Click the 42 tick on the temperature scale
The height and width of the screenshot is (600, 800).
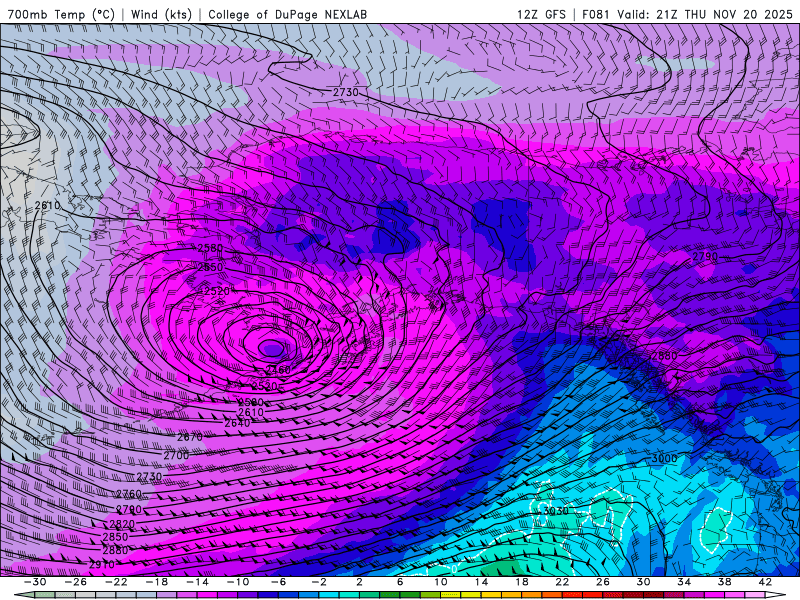pyautogui.click(x=765, y=582)
